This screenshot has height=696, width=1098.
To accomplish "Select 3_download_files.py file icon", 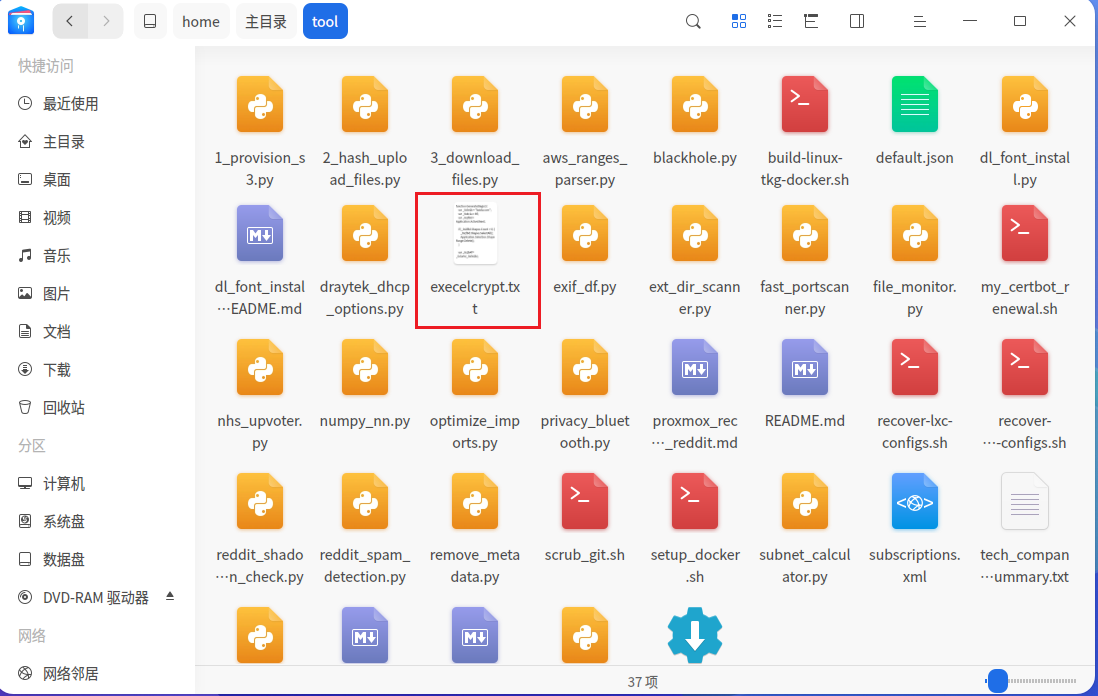I will point(475,105).
